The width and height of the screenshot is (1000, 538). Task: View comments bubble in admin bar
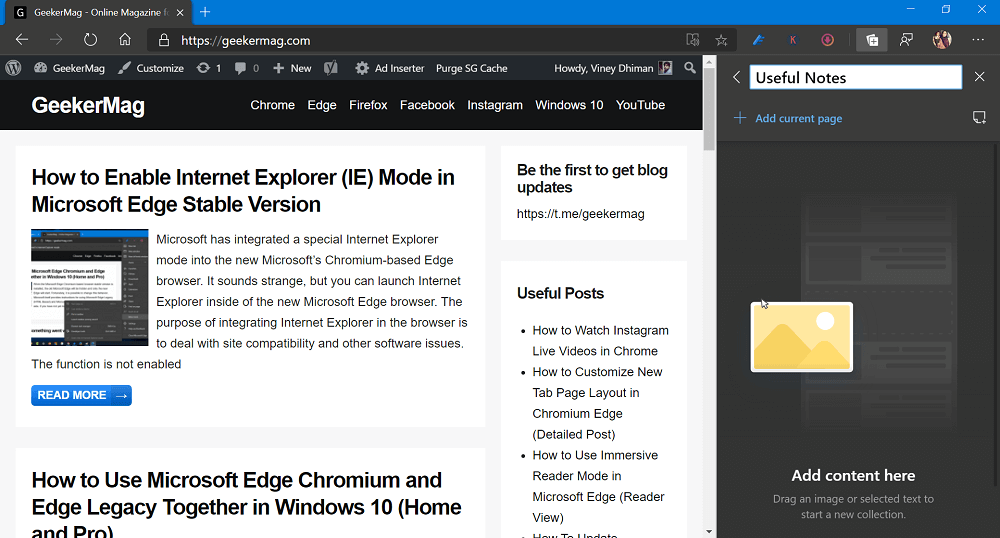[246, 68]
